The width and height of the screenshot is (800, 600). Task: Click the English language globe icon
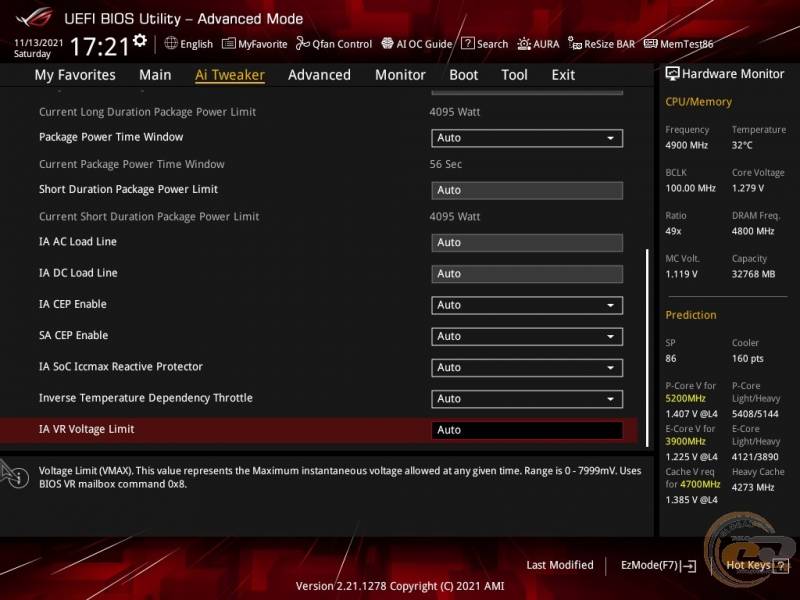pyautogui.click(x=171, y=43)
